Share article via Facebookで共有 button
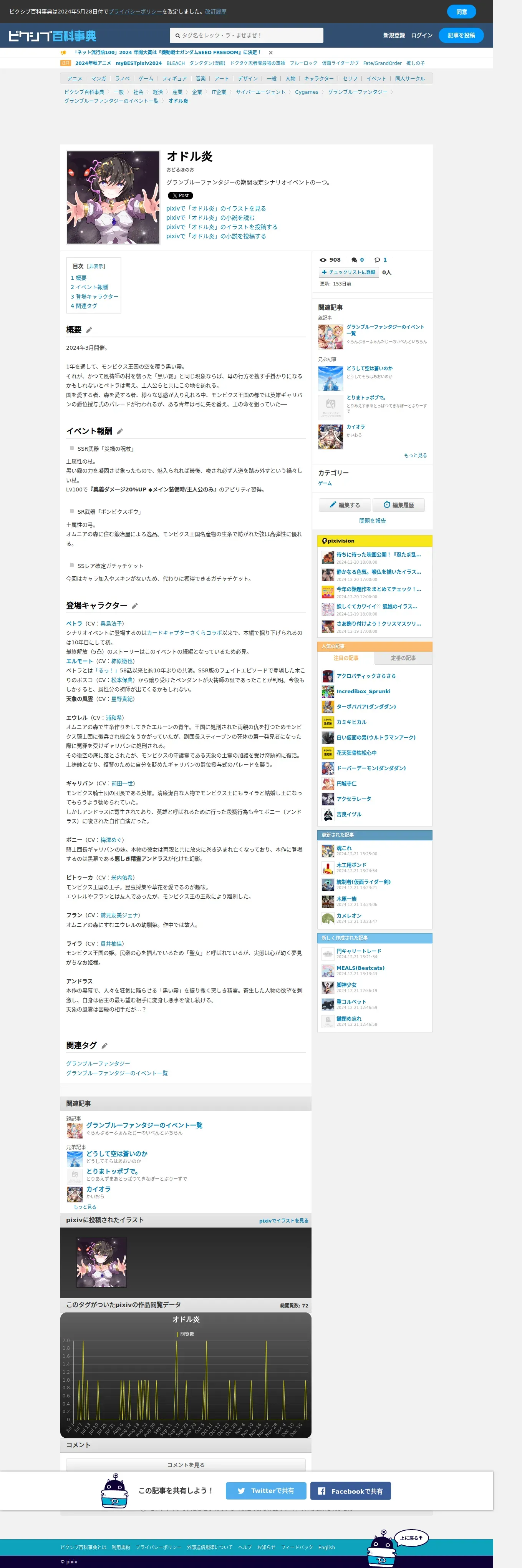 click(x=350, y=1491)
